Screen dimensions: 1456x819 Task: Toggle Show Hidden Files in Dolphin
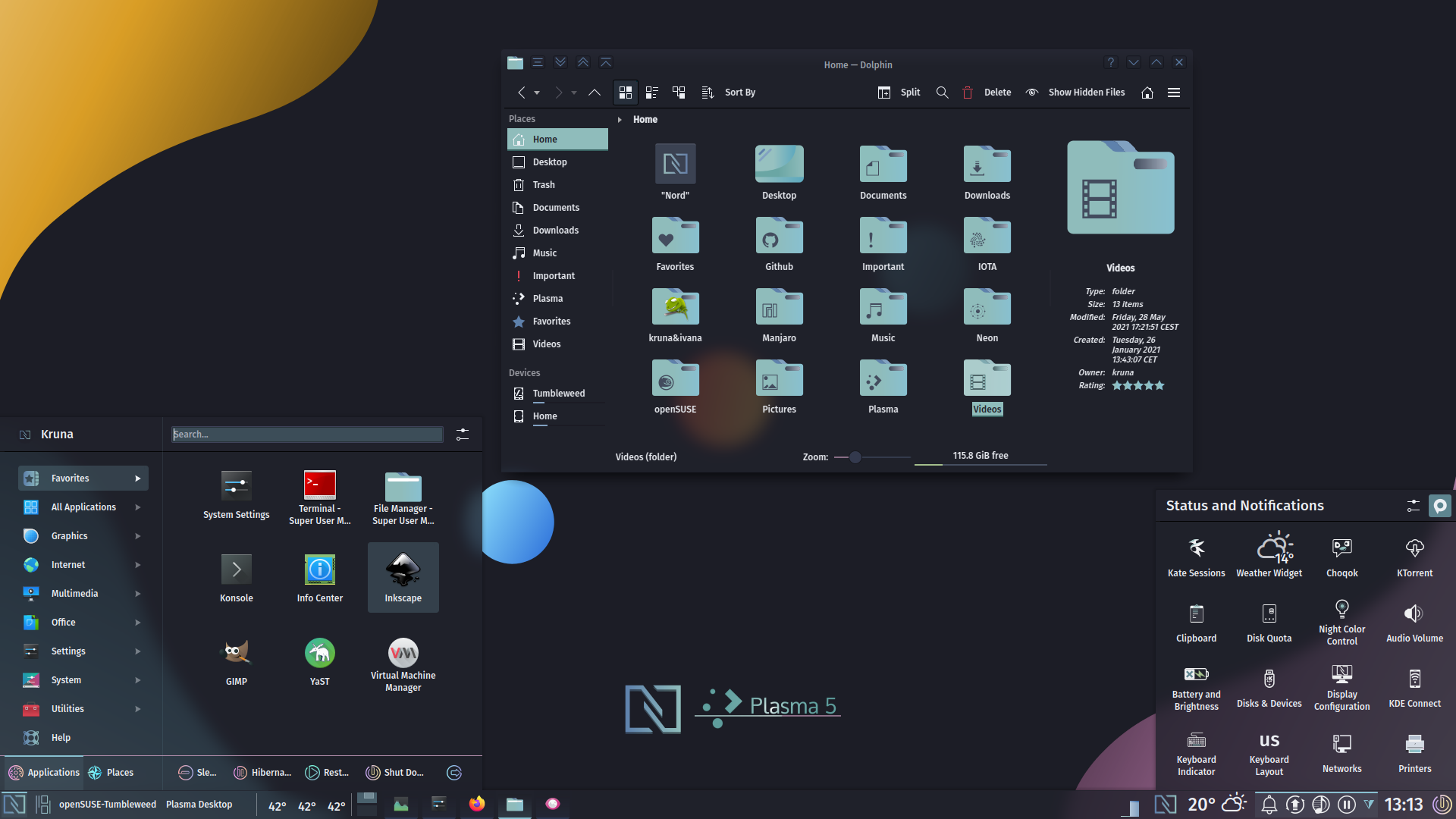coord(1075,93)
